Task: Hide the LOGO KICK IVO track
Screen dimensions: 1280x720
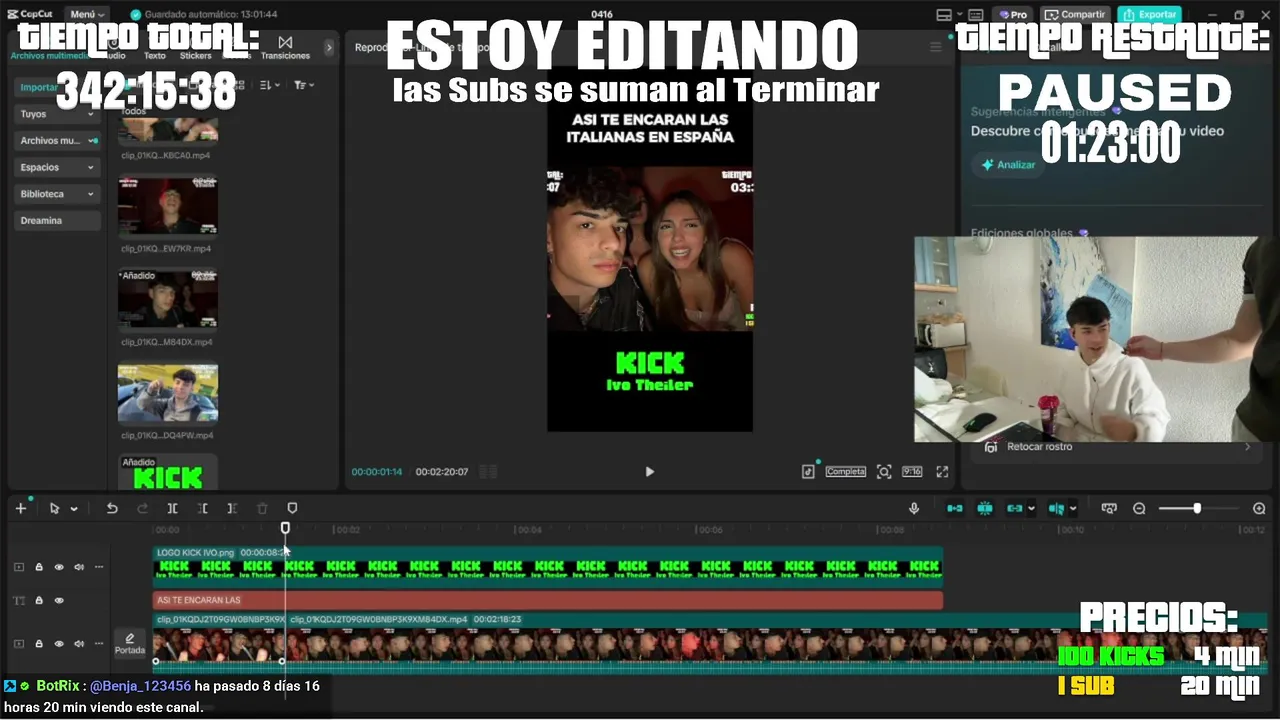Action: click(x=59, y=567)
